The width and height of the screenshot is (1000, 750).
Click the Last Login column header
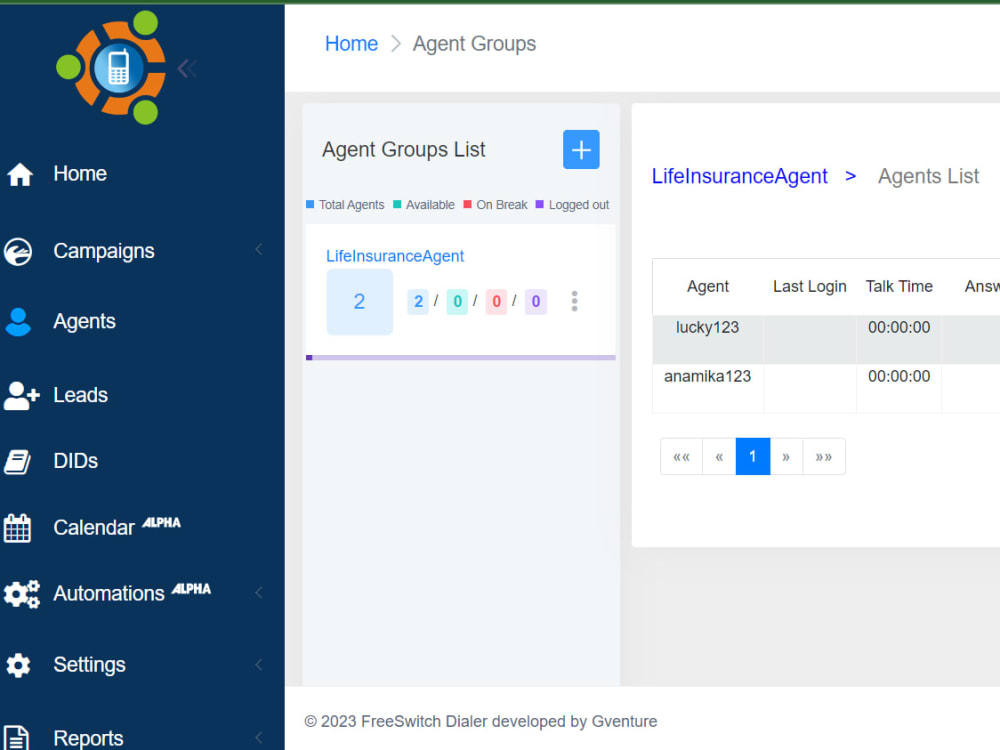810,286
